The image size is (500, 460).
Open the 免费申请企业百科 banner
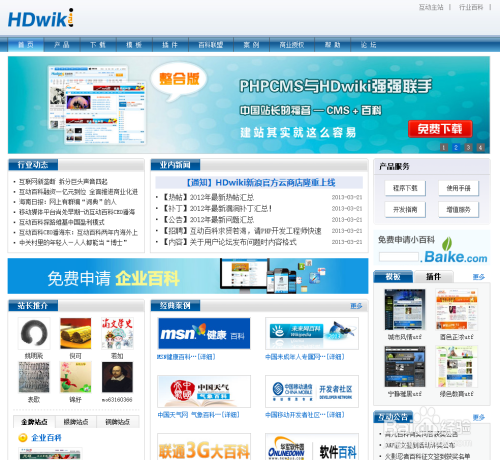188,276
